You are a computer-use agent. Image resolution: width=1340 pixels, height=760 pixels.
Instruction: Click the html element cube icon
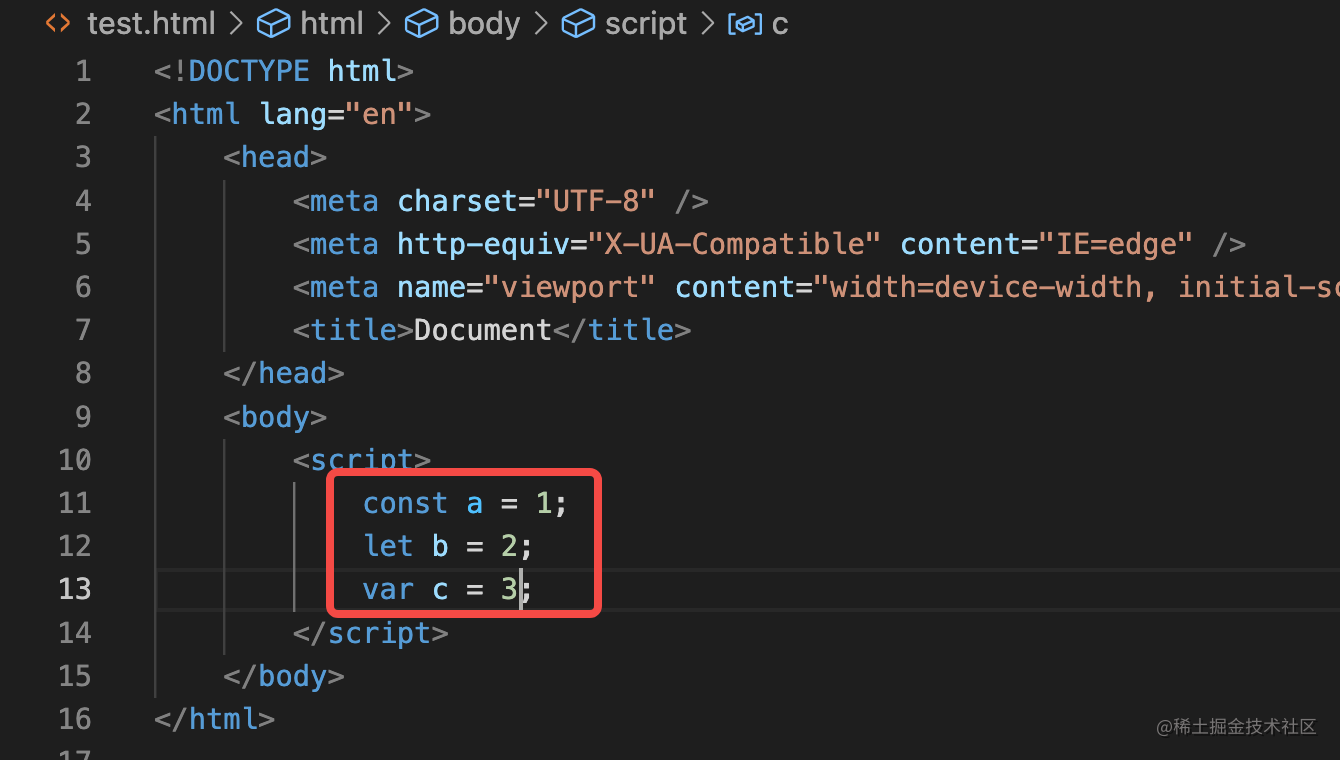[274, 23]
